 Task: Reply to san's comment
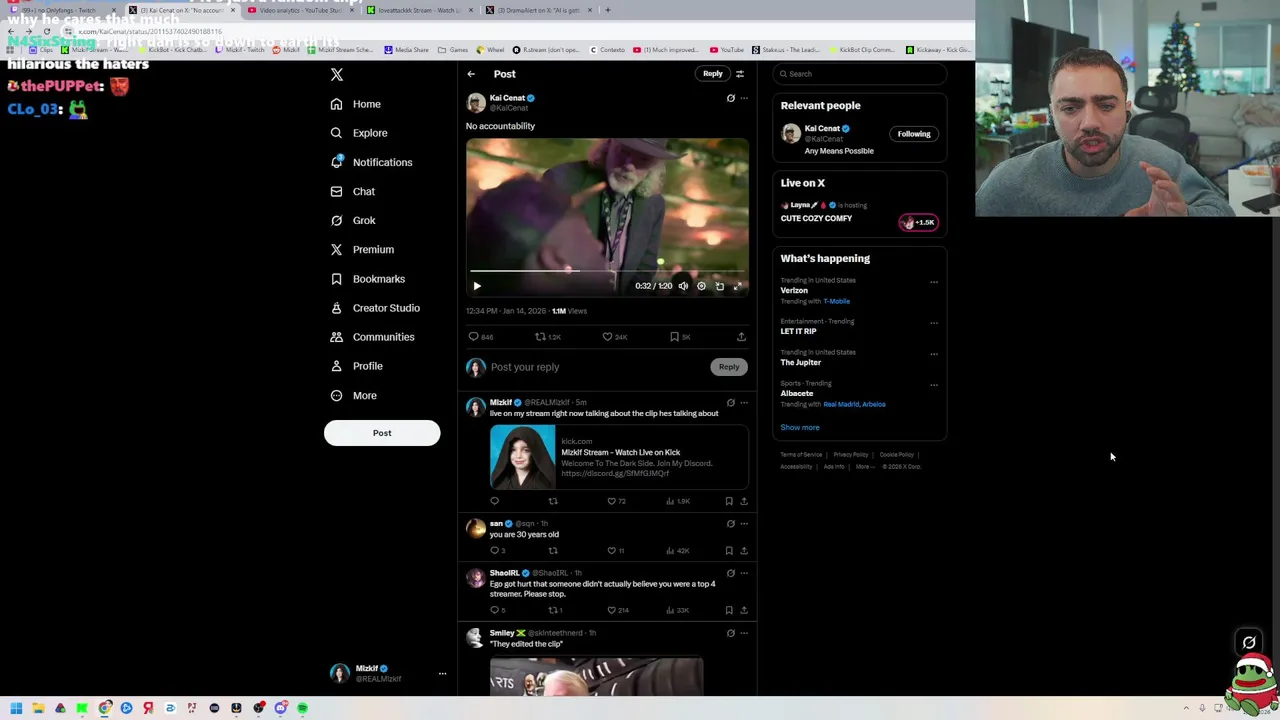click(x=494, y=551)
